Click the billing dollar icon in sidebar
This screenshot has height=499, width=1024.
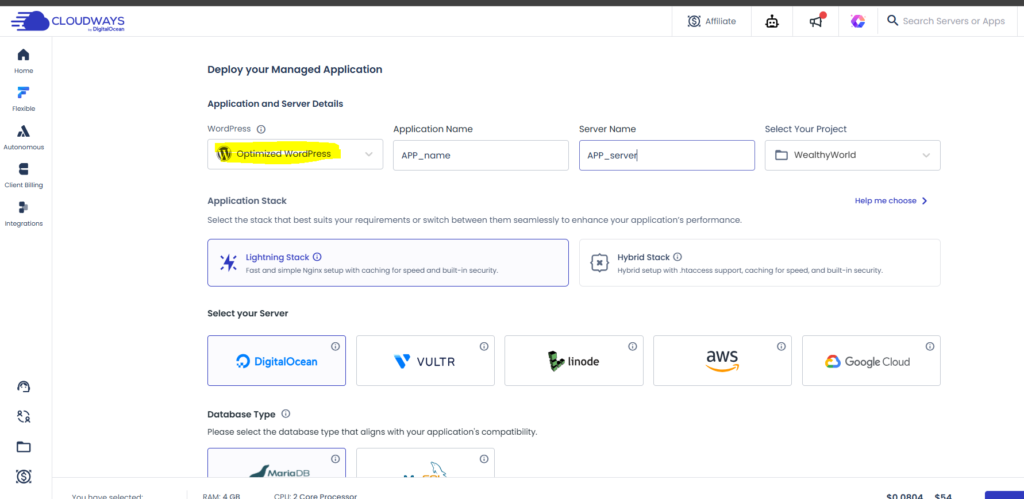pyautogui.click(x=23, y=476)
